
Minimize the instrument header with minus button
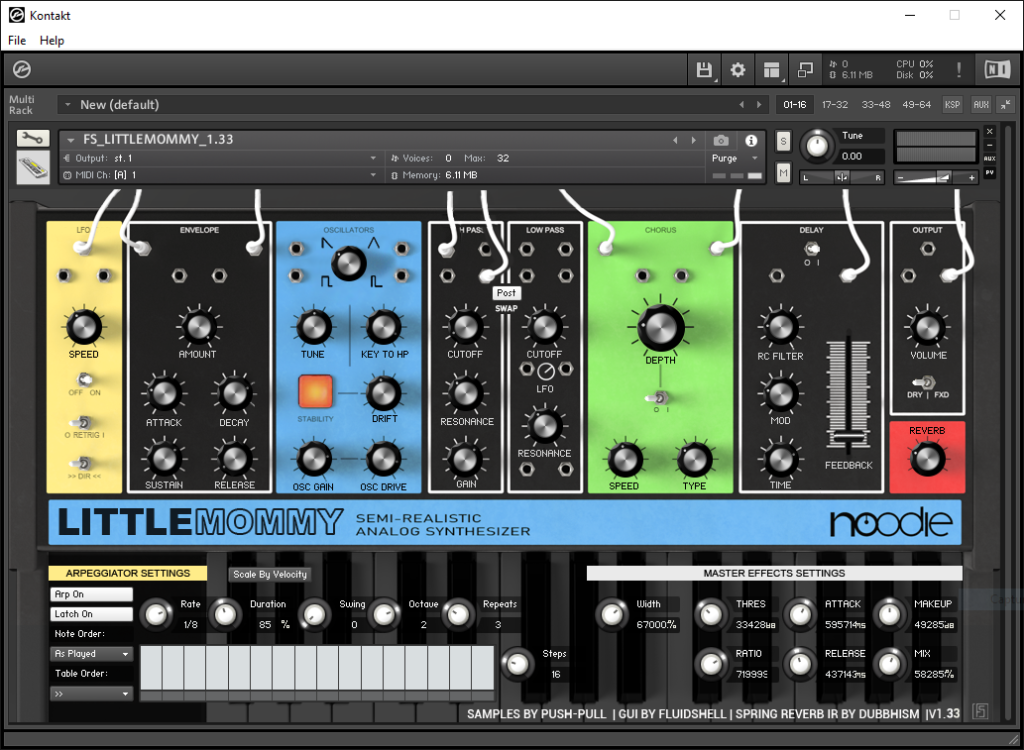click(x=990, y=145)
